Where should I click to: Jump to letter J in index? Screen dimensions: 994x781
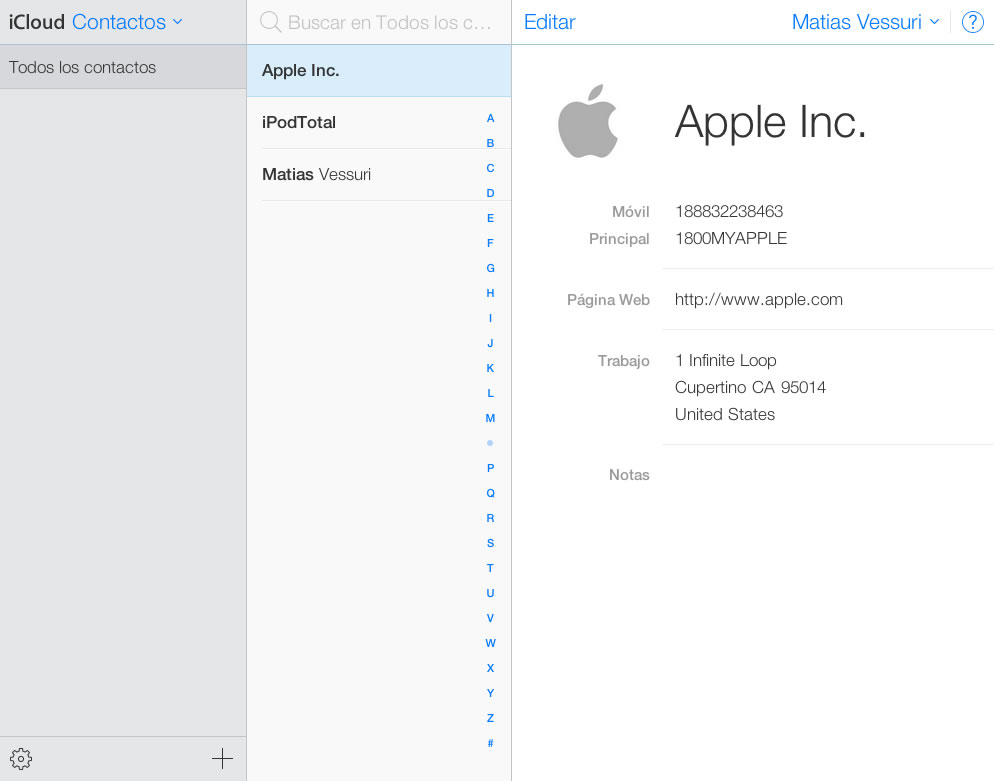point(490,343)
